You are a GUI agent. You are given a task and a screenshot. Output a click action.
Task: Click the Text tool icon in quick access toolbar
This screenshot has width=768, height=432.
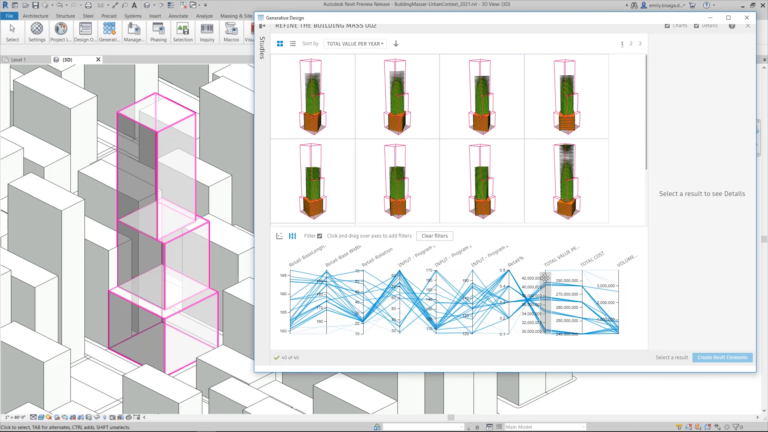(134, 5)
